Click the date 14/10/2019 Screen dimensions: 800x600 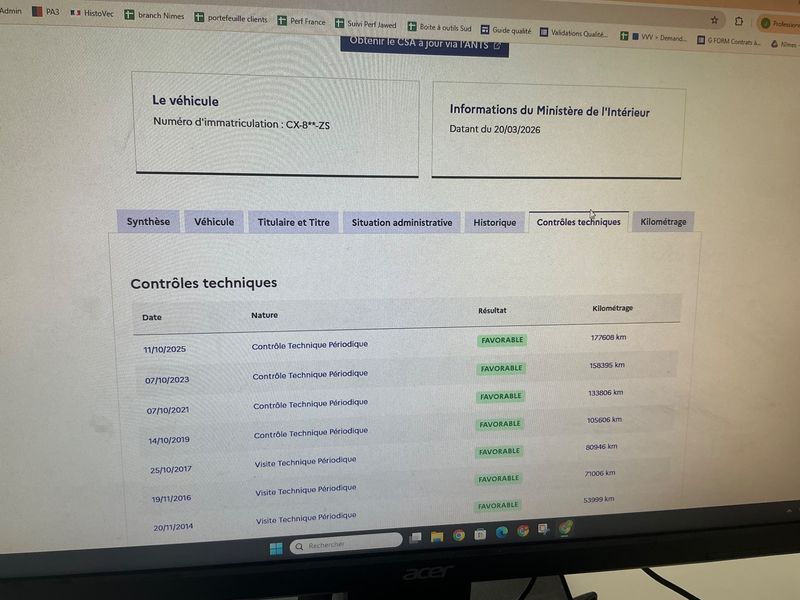[169, 440]
